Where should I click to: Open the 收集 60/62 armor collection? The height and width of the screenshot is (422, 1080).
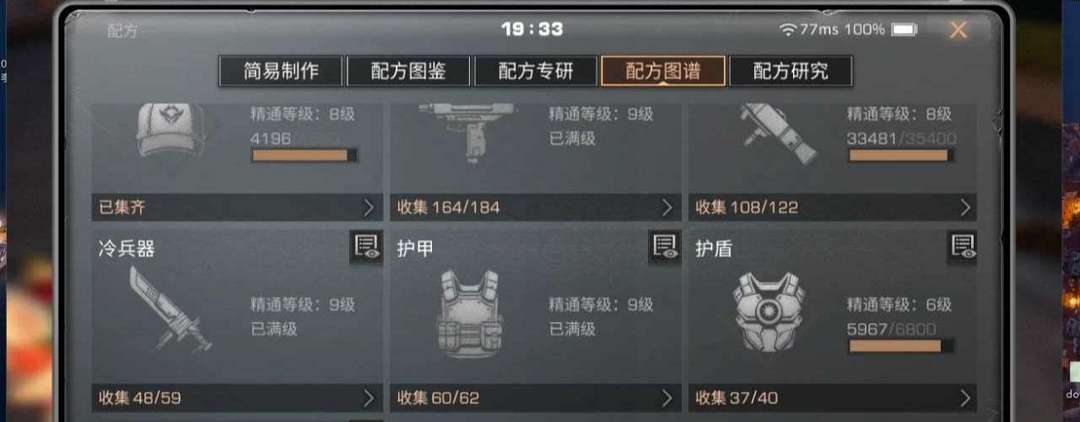pyautogui.click(x=535, y=398)
